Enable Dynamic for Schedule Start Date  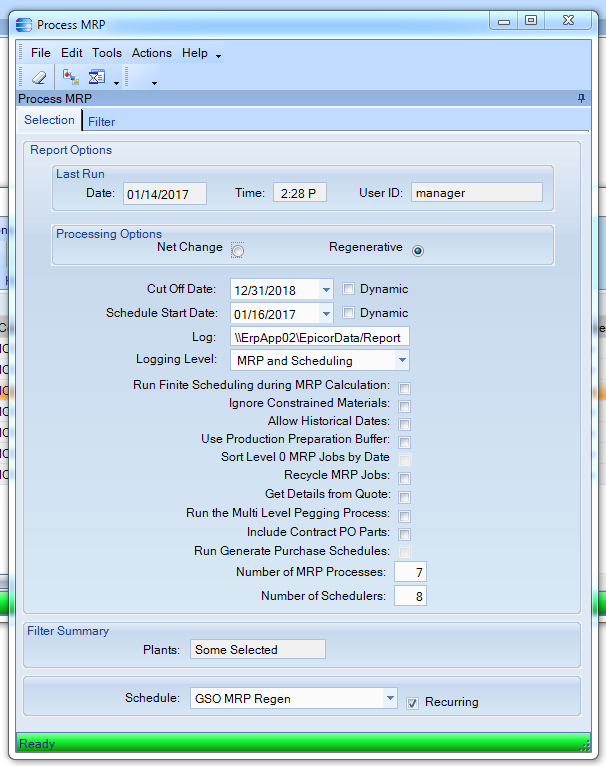coord(348,313)
